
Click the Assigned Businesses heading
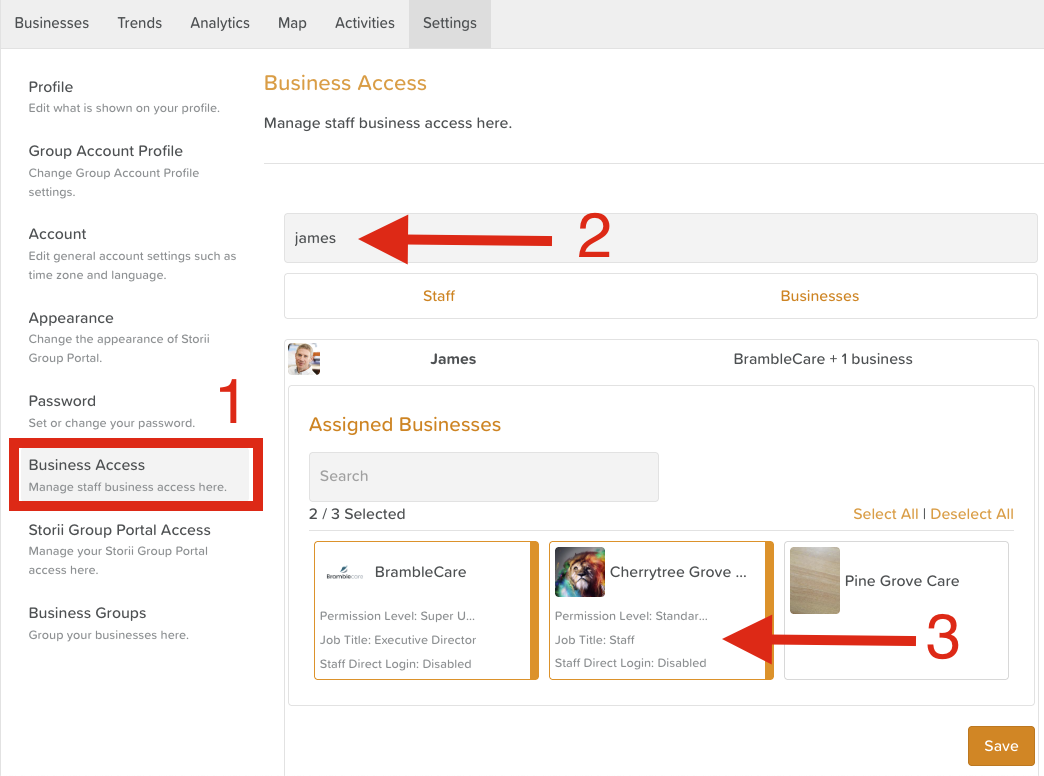coord(405,425)
